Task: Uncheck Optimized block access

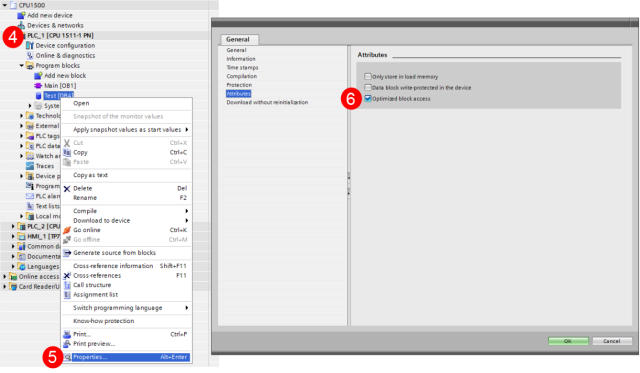Action: 368,98
